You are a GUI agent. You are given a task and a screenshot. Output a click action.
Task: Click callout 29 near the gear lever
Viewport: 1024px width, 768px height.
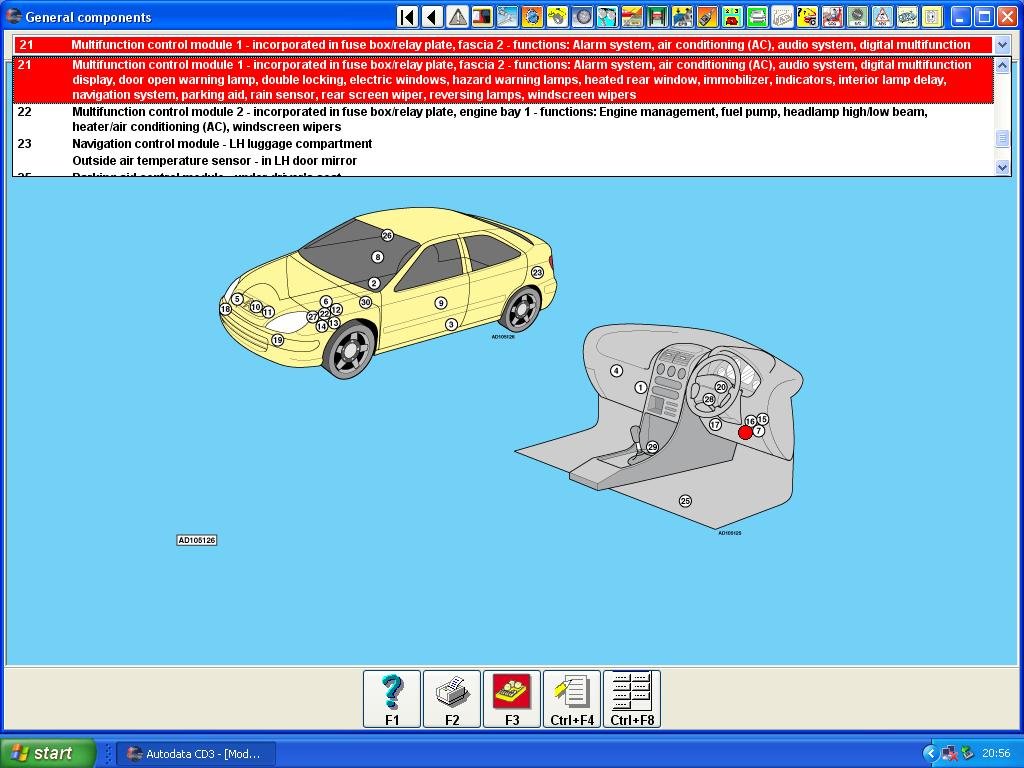pyautogui.click(x=652, y=447)
